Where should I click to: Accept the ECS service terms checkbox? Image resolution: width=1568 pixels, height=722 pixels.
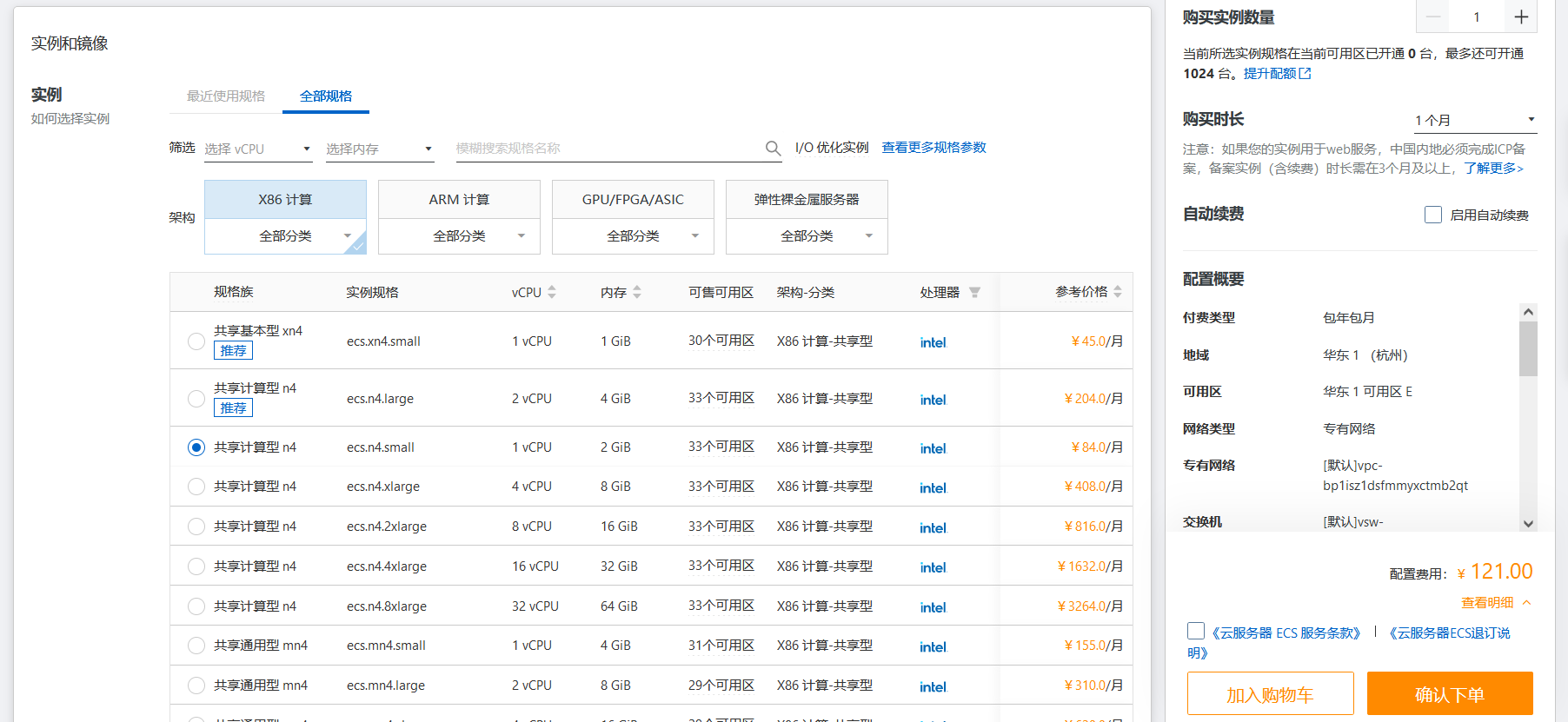(1196, 632)
